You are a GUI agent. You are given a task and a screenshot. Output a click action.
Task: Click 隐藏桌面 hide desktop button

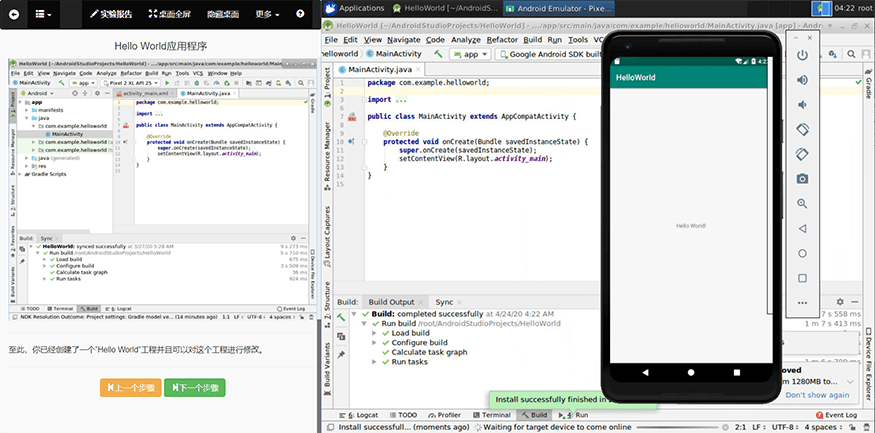[223, 15]
